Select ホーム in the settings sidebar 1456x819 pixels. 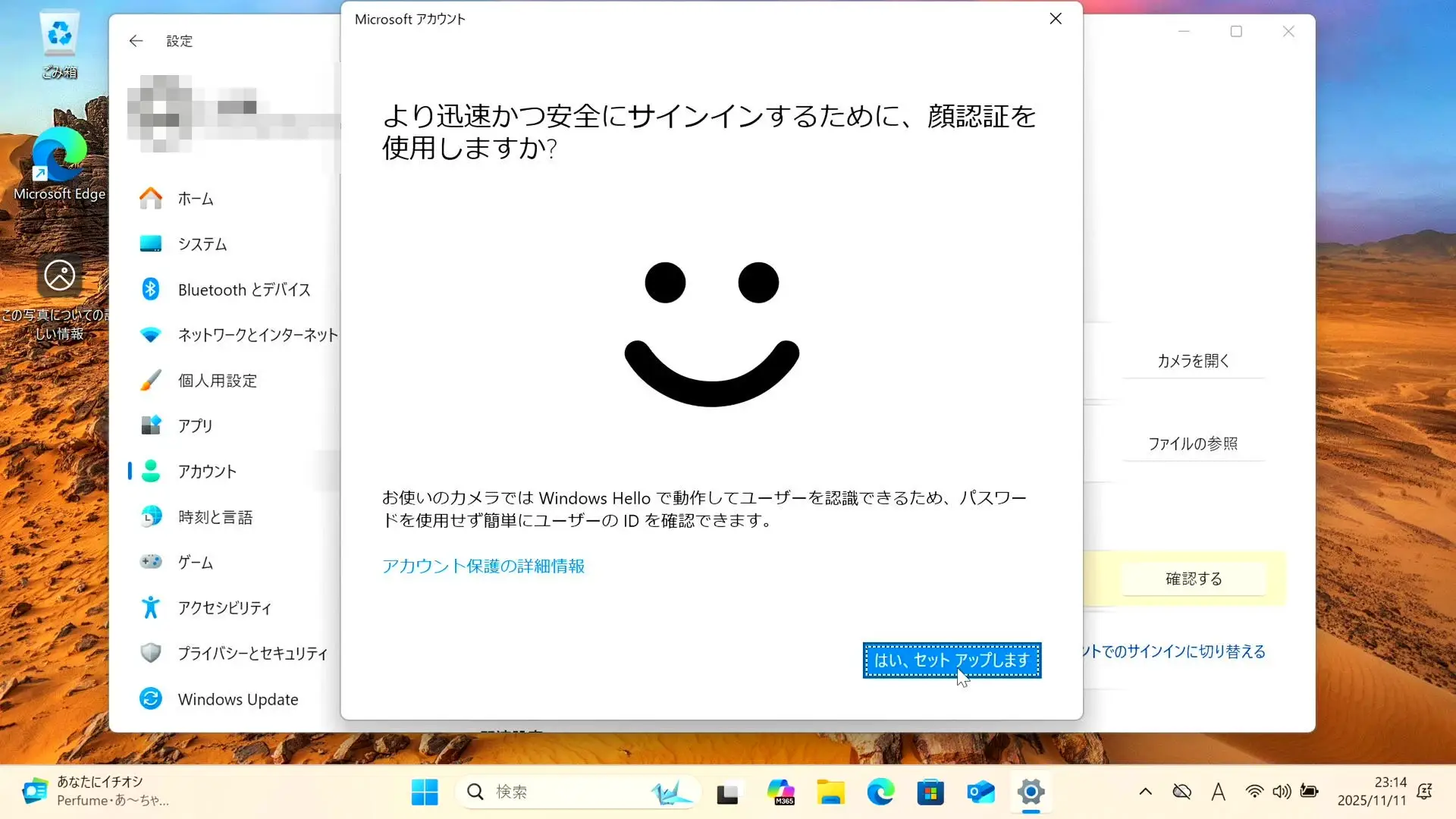(195, 199)
